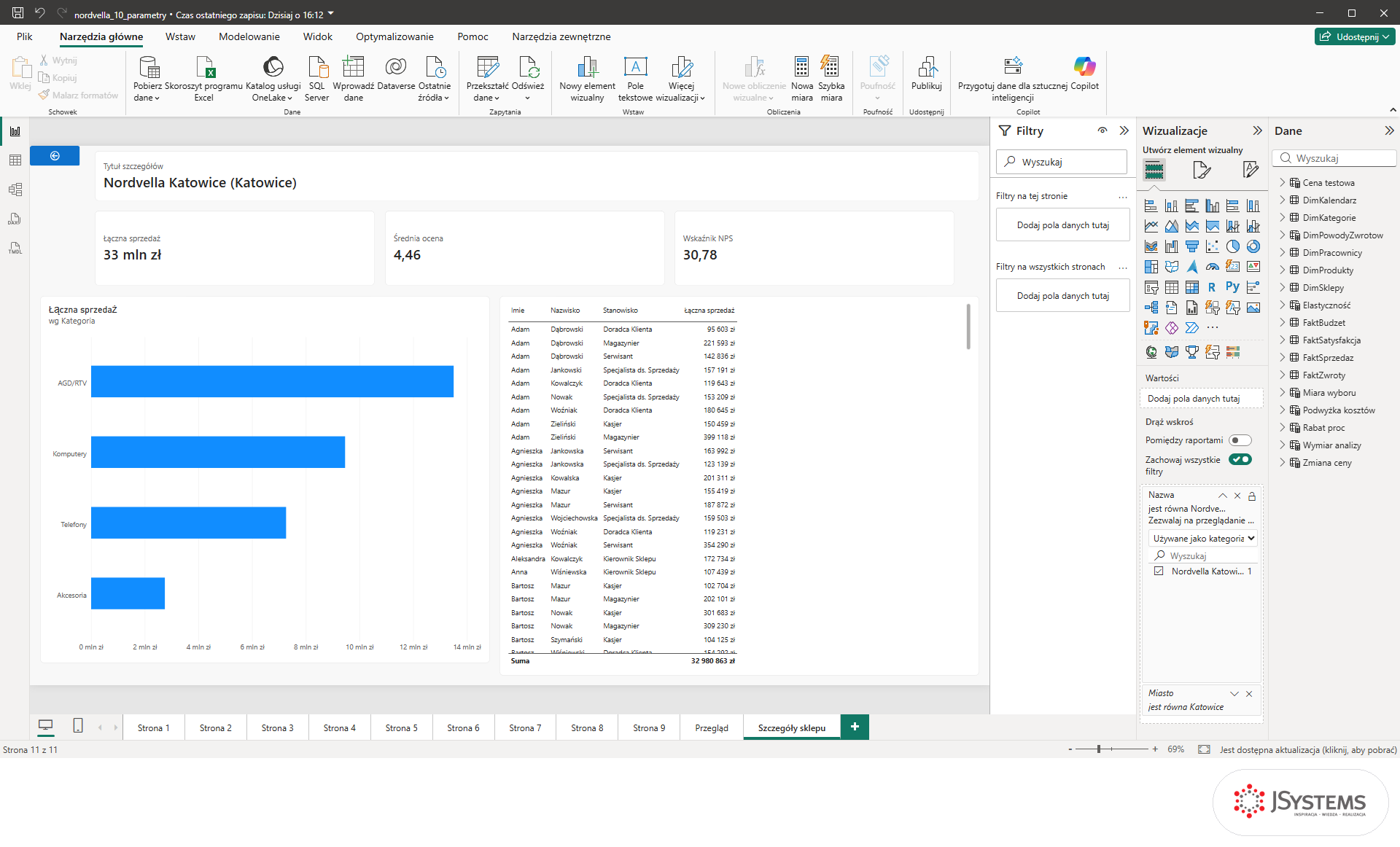Open TMDL view in left sidebar
This screenshot has height=847, width=1400.
click(x=15, y=248)
